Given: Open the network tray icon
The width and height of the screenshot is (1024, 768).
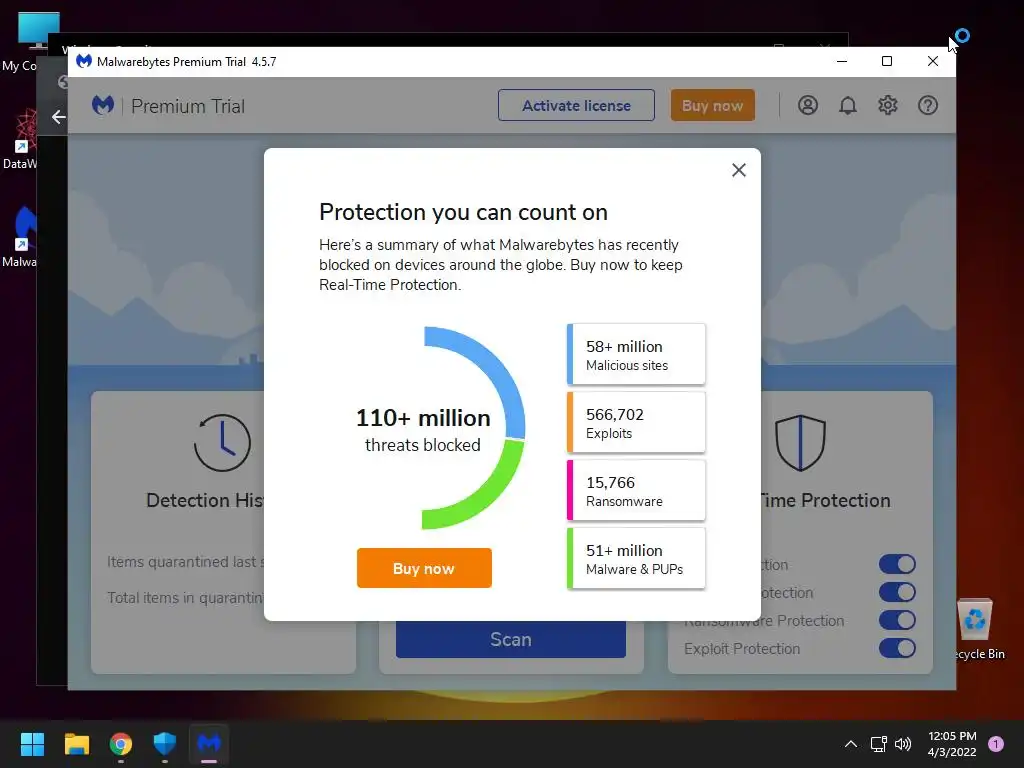Looking at the screenshot, I should pyautogui.click(x=878, y=744).
